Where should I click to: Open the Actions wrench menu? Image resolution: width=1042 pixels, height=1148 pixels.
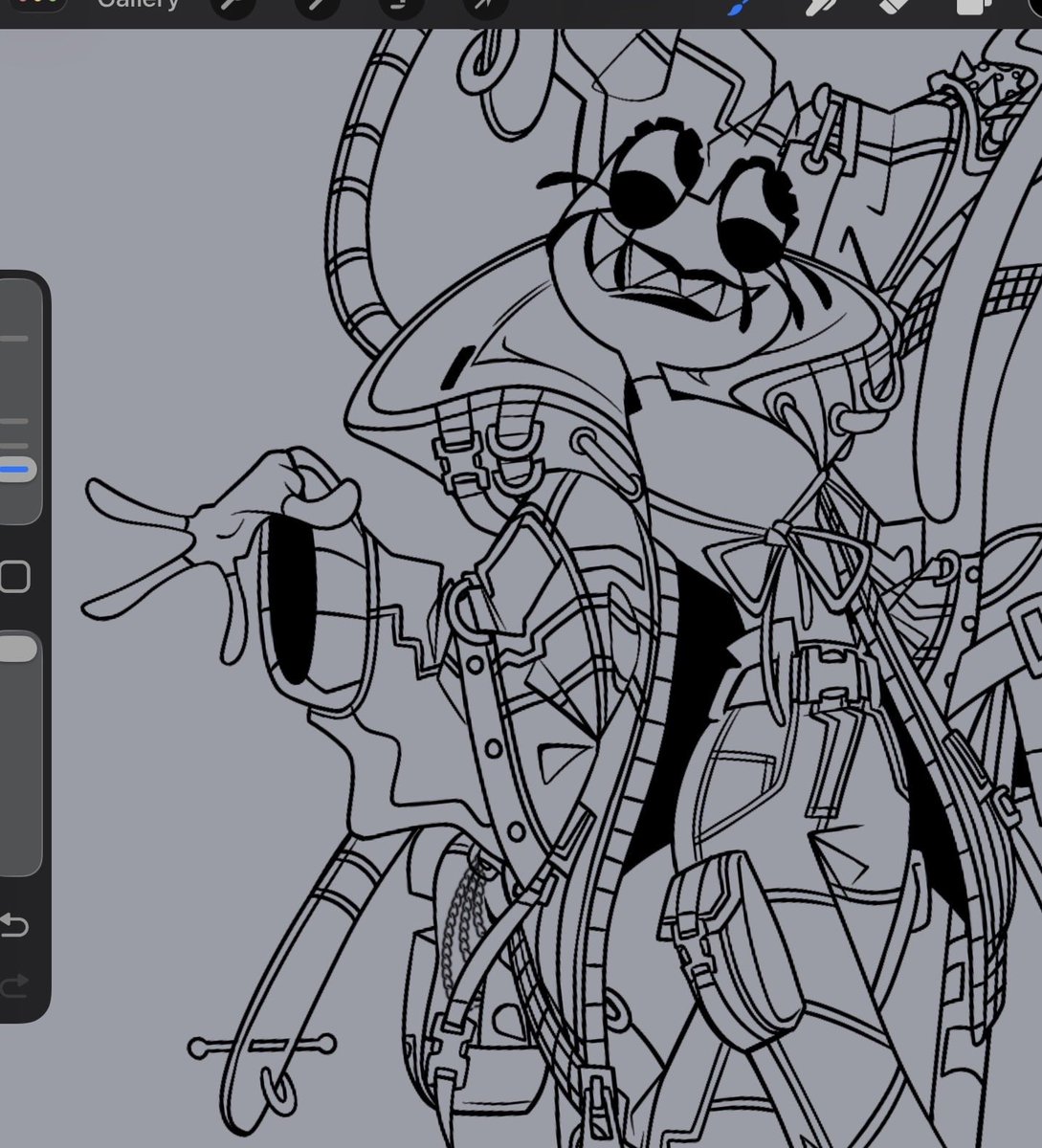coord(233,6)
